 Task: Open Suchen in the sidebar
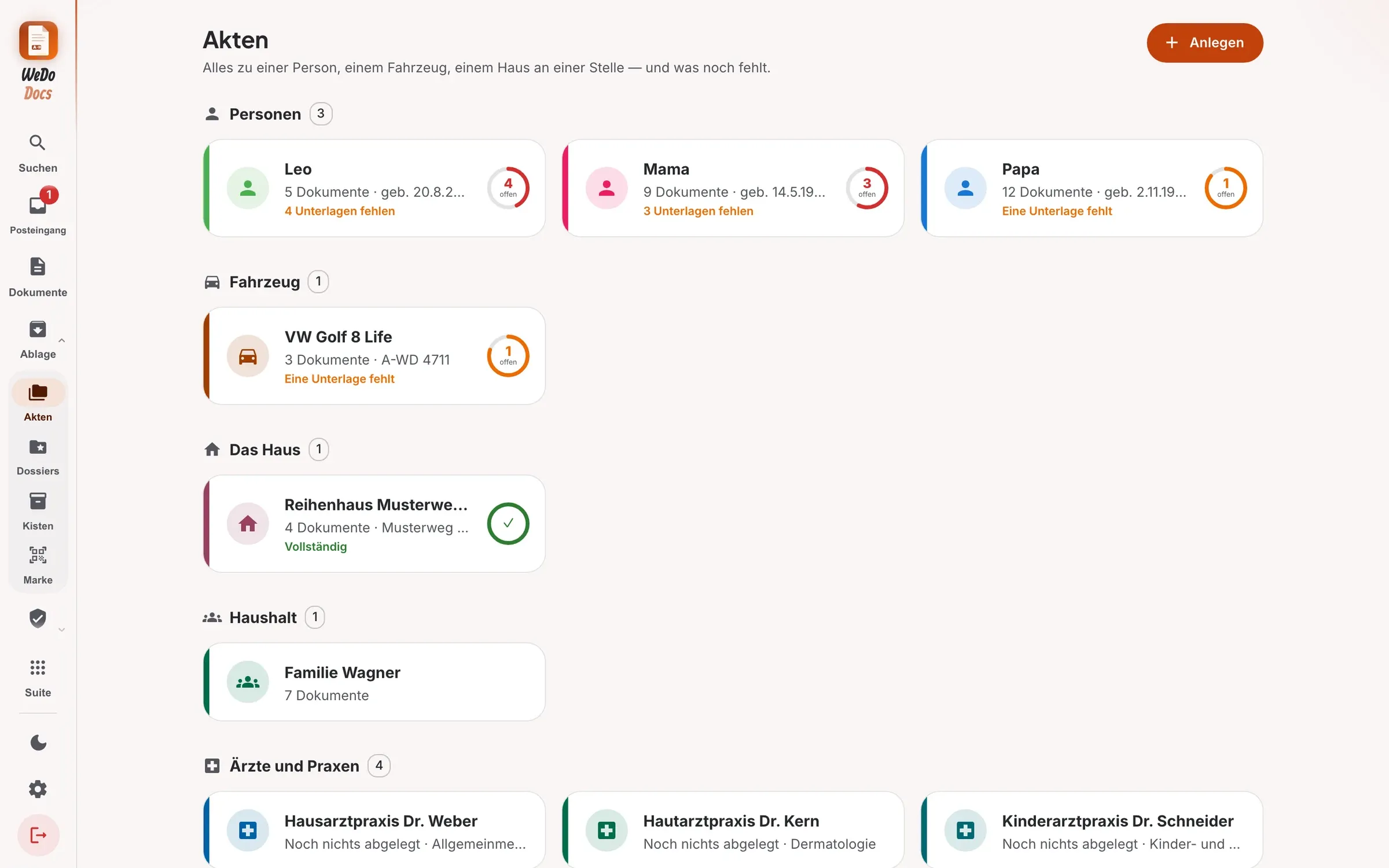tap(38, 153)
